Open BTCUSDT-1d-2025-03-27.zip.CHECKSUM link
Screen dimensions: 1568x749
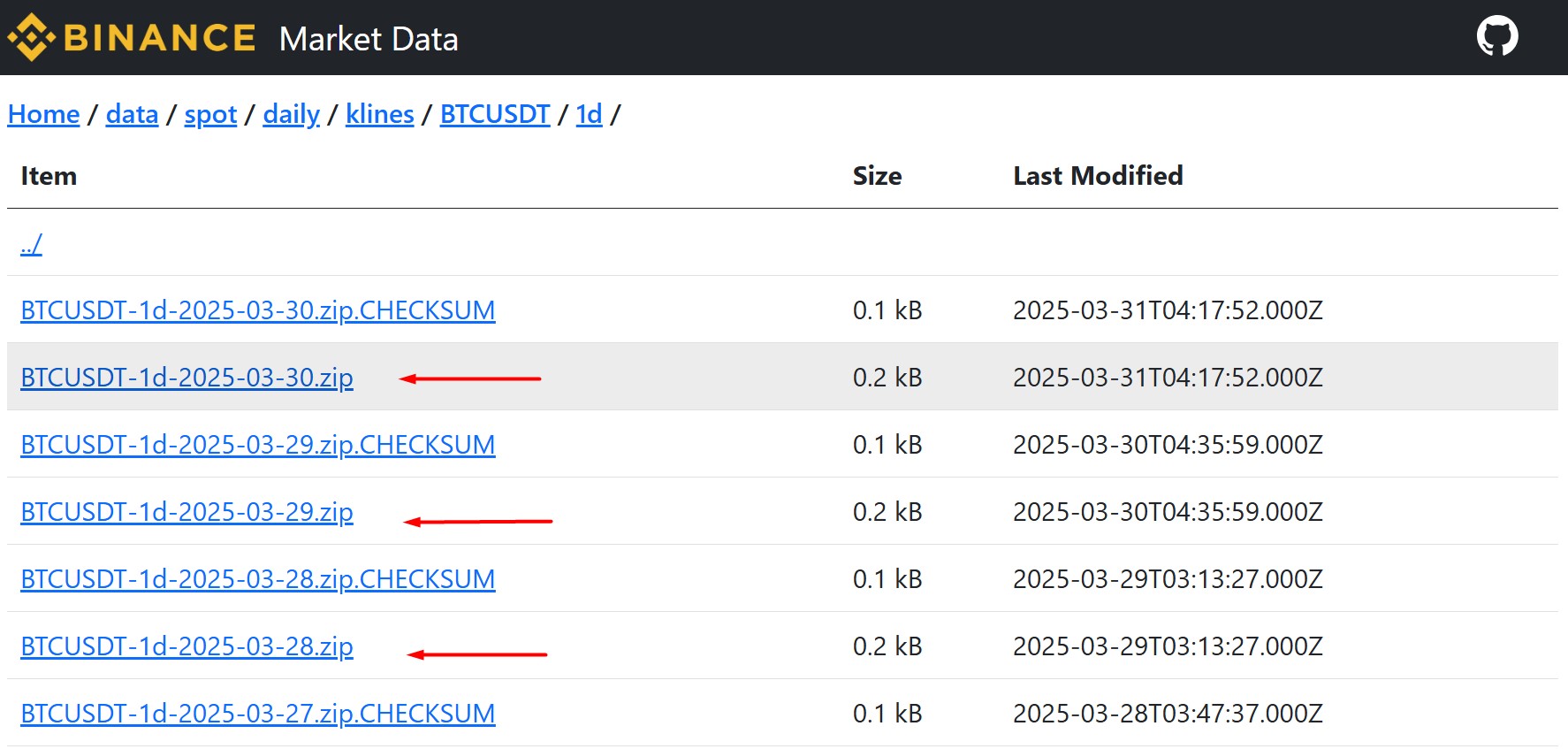click(x=257, y=714)
